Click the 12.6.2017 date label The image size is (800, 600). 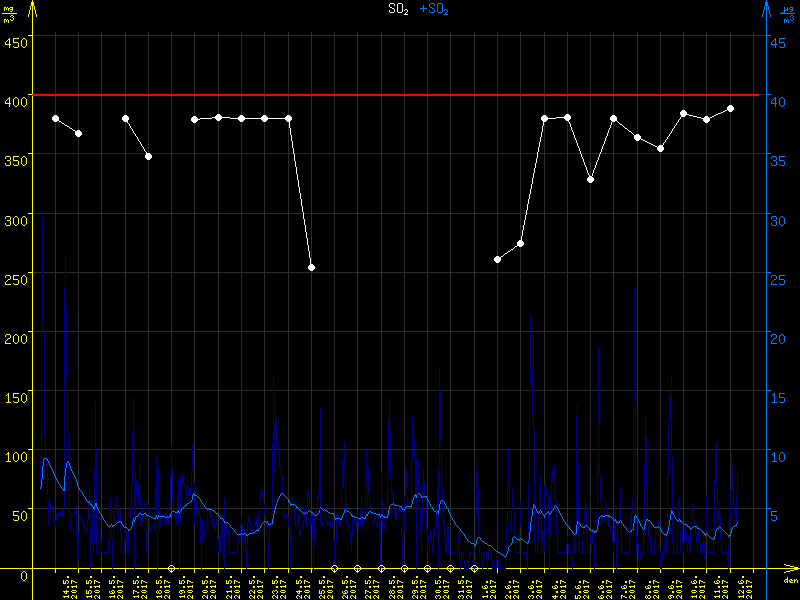click(742, 587)
